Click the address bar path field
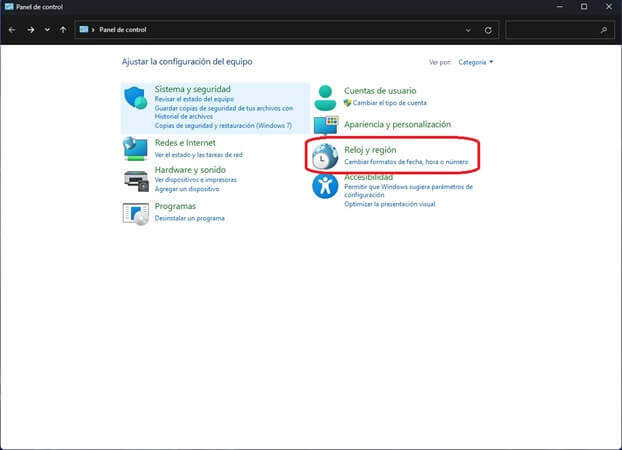The width and height of the screenshot is (622, 450). pos(286,30)
